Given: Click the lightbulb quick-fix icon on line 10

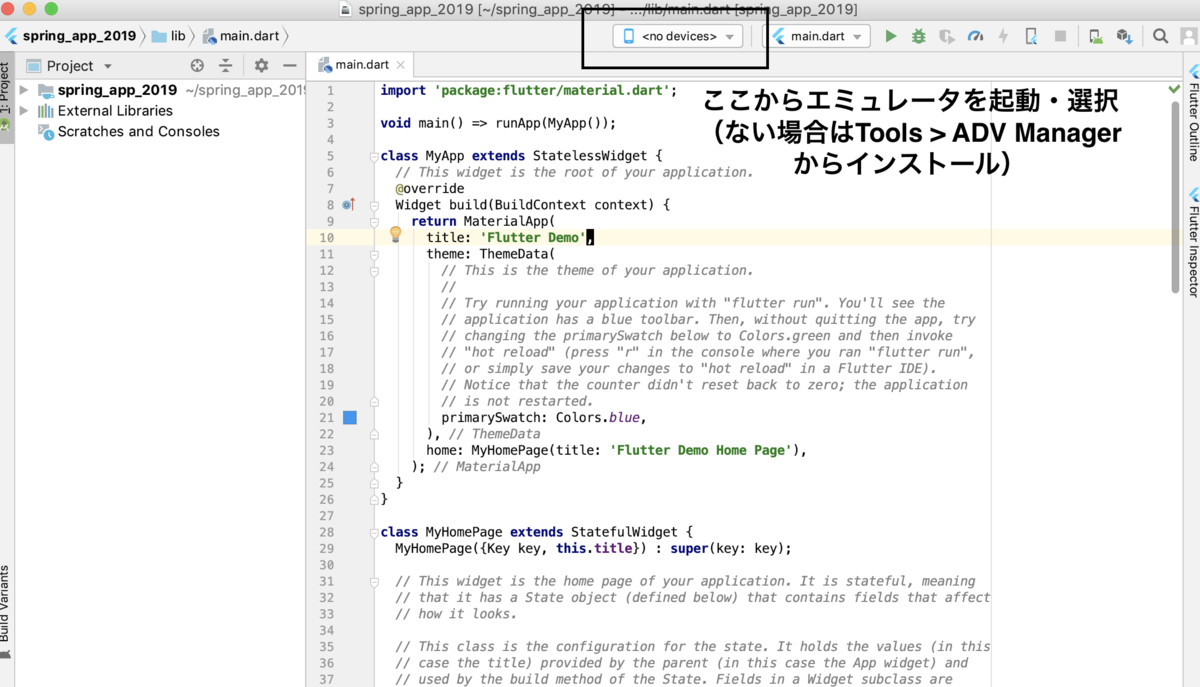Looking at the screenshot, I should [x=395, y=234].
